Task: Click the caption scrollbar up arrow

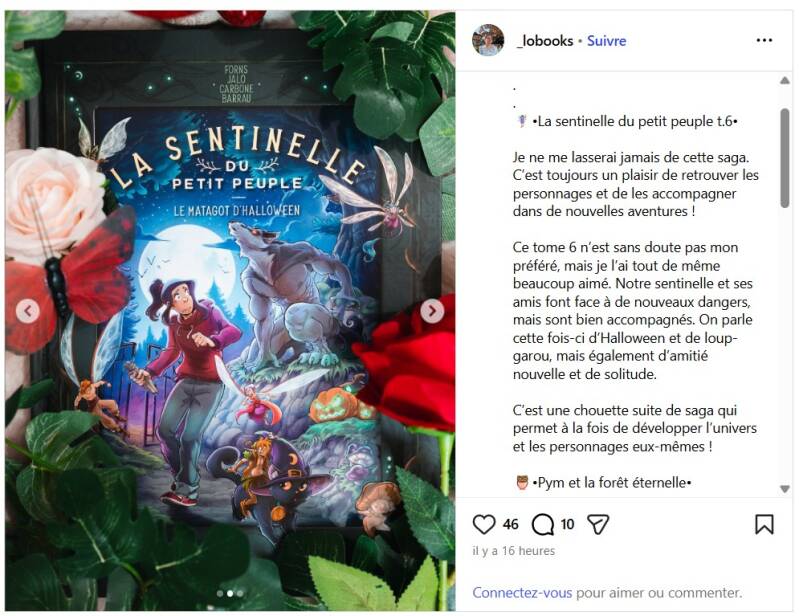Action: point(785,81)
